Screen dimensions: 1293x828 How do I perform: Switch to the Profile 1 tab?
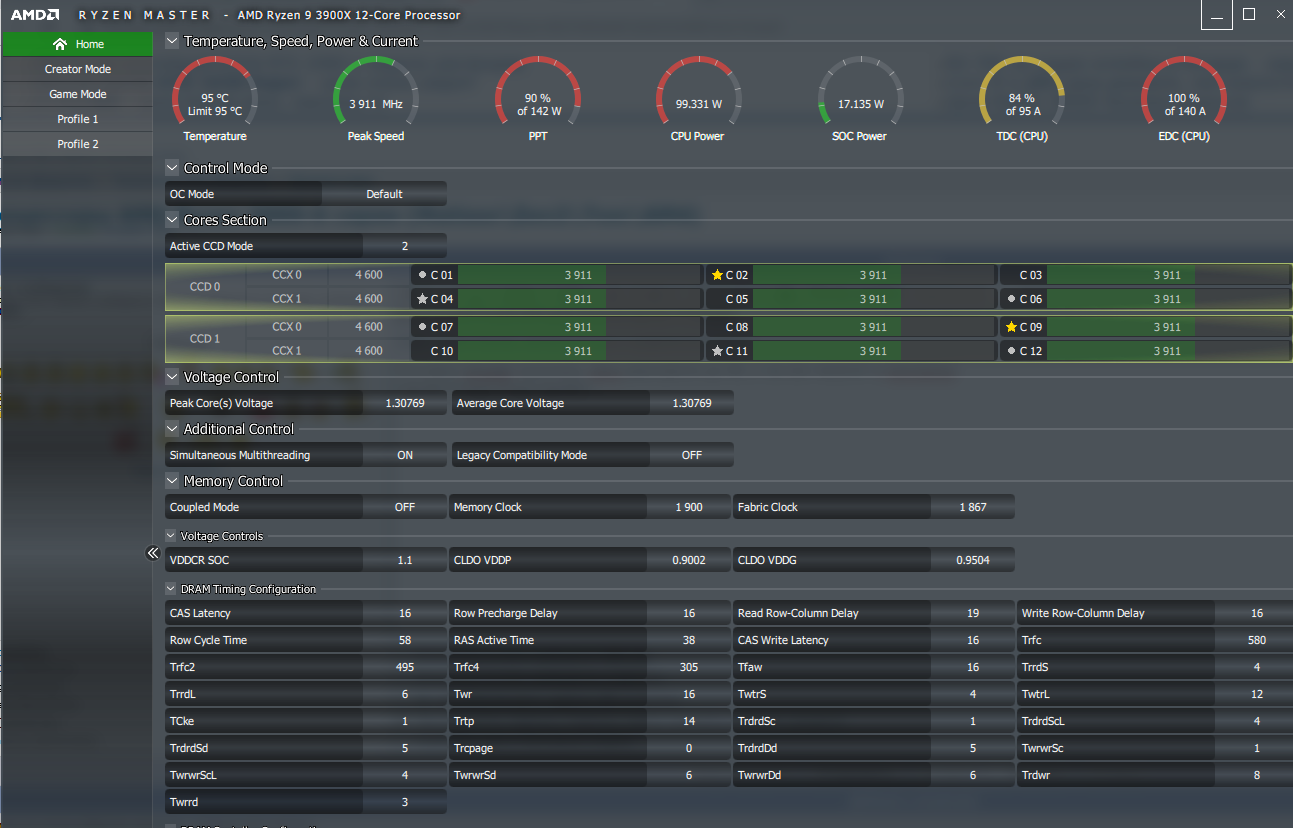tap(77, 119)
